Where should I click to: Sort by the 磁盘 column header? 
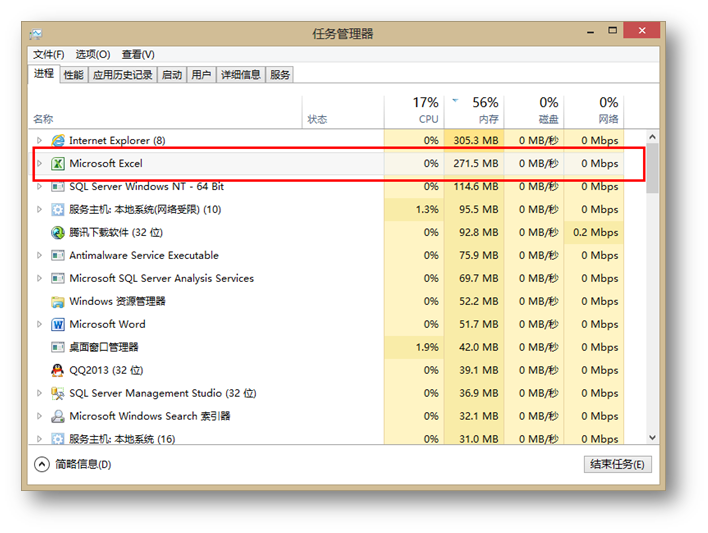534,112
